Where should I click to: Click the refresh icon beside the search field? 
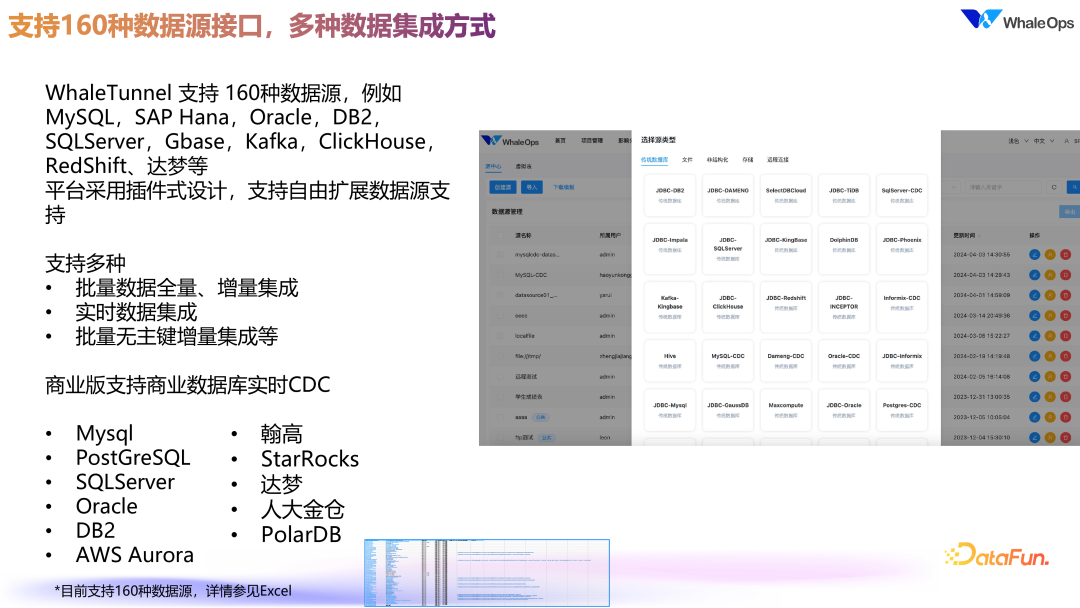tap(1054, 187)
